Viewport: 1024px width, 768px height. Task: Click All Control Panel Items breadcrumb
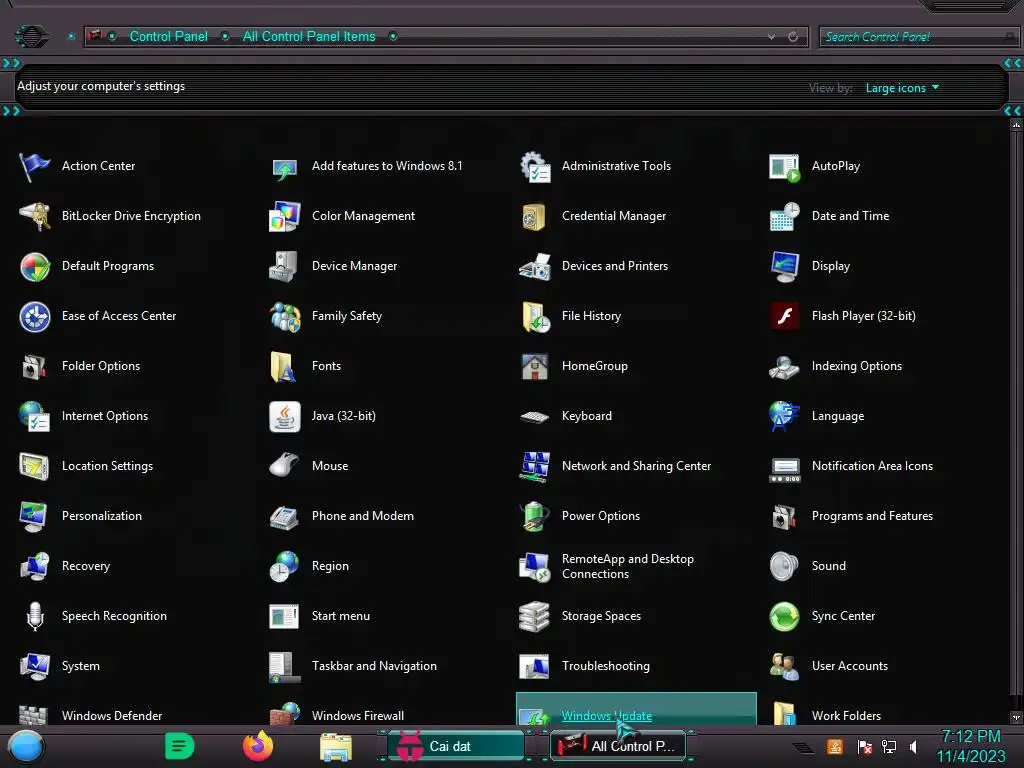click(309, 37)
